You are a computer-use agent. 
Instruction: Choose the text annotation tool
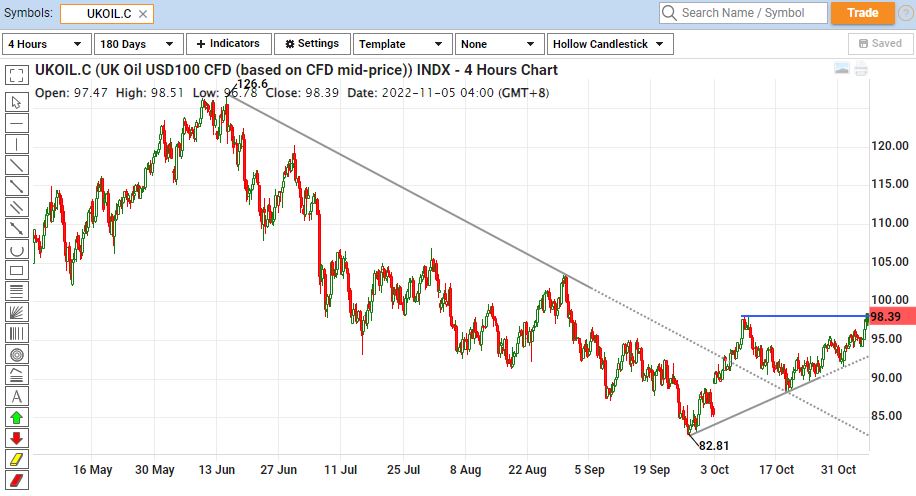tap(16, 396)
